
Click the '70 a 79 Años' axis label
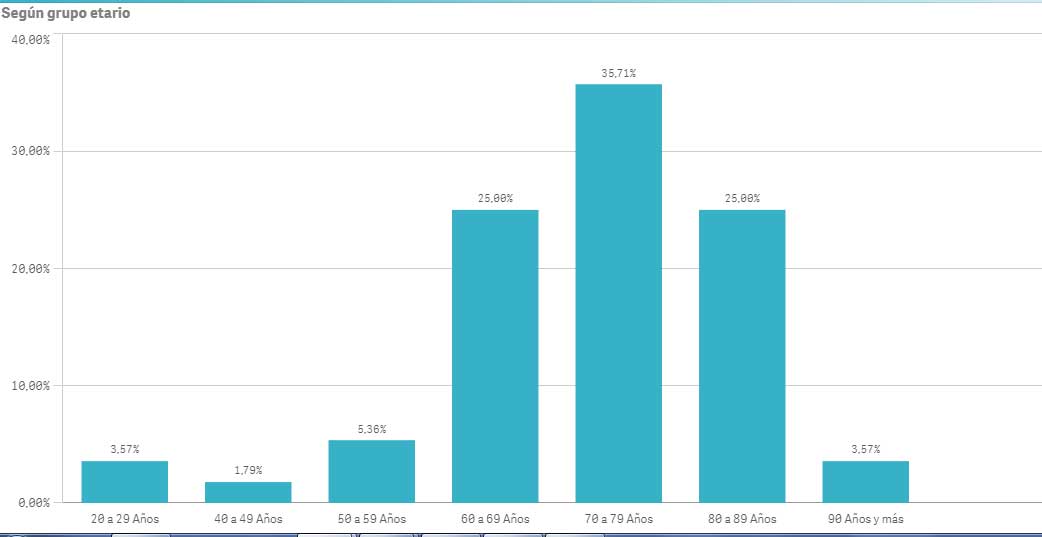[618, 519]
